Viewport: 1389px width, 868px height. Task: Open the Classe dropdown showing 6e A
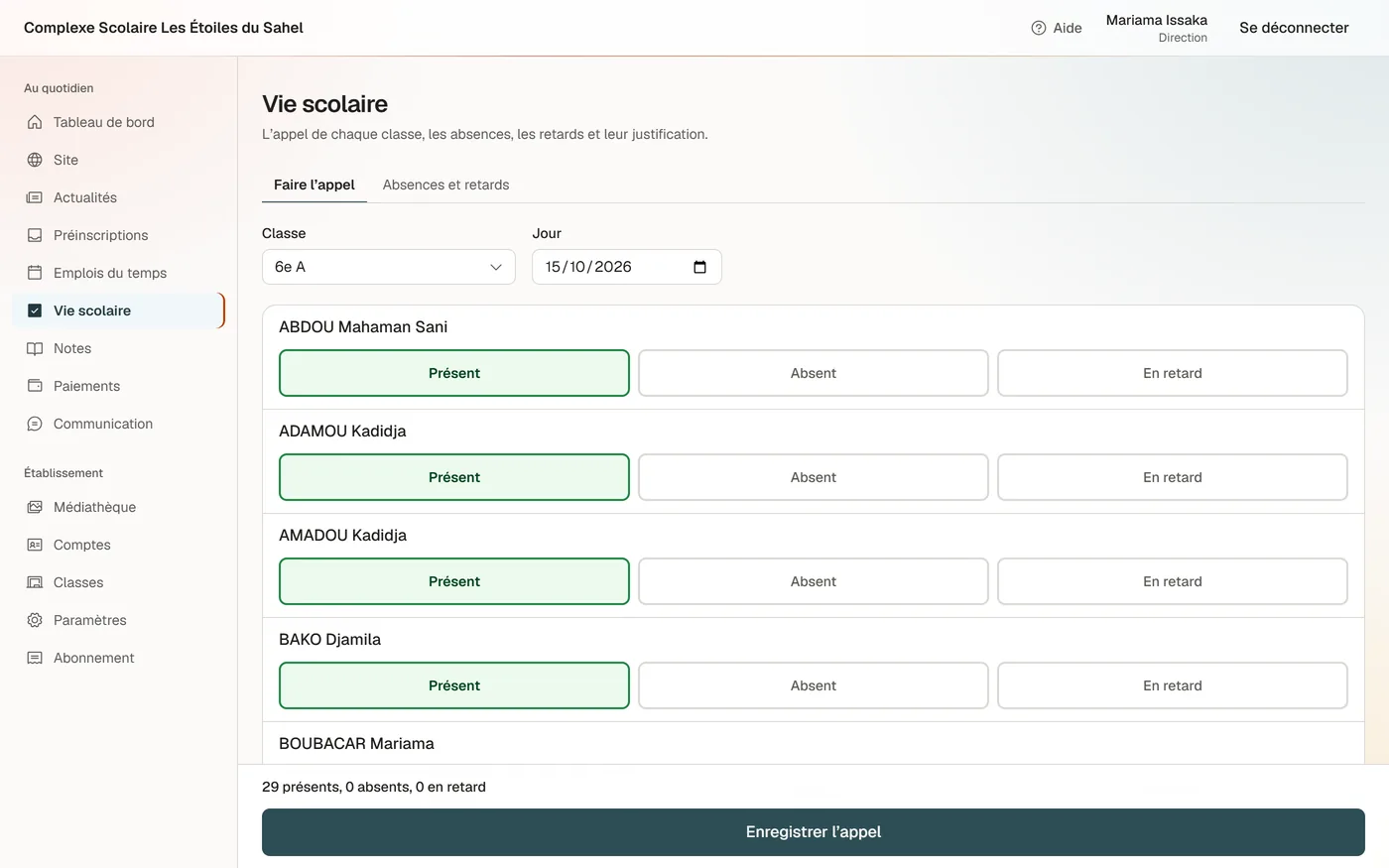click(x=389, y=267)
